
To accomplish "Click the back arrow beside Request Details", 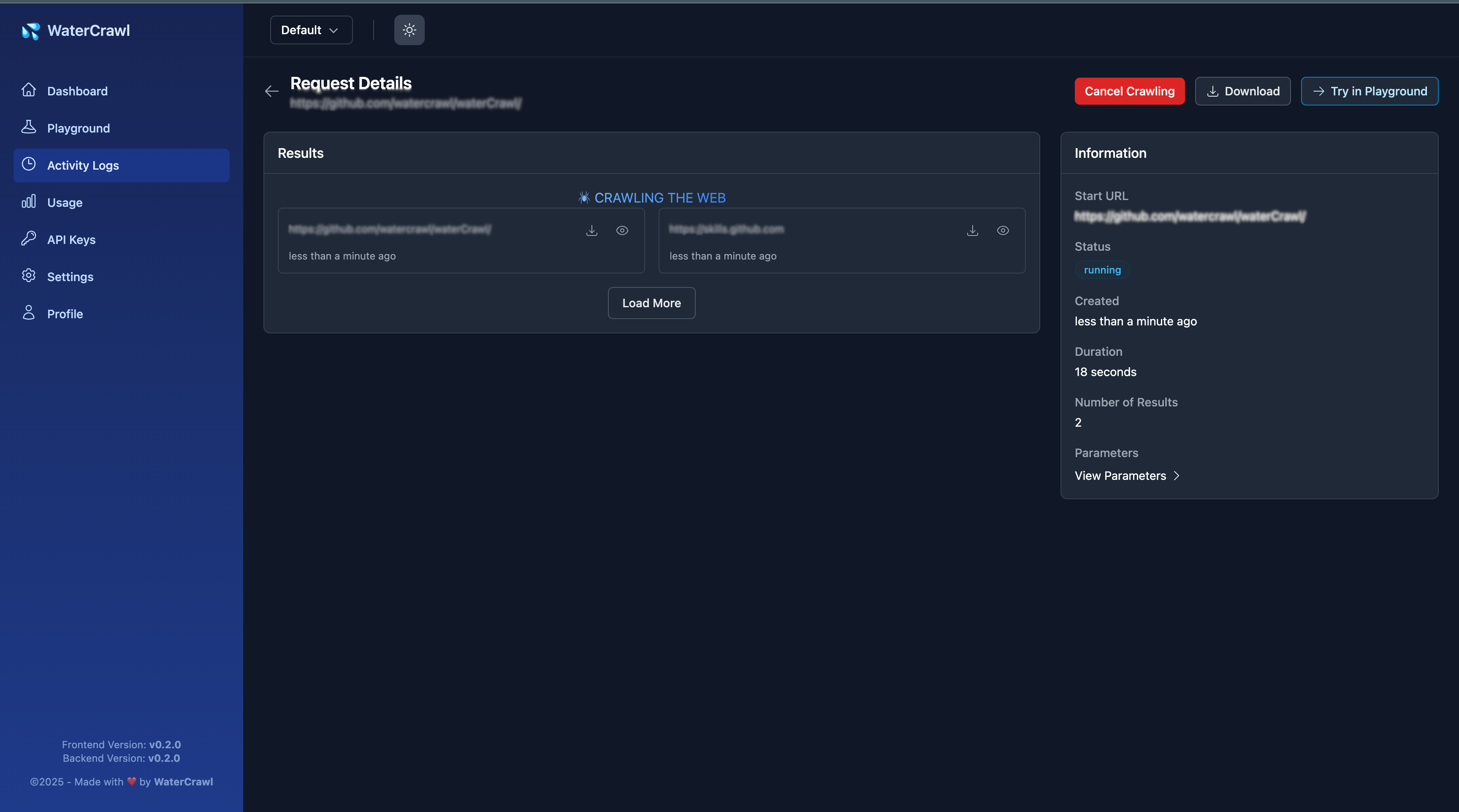I will coord(272,91).
